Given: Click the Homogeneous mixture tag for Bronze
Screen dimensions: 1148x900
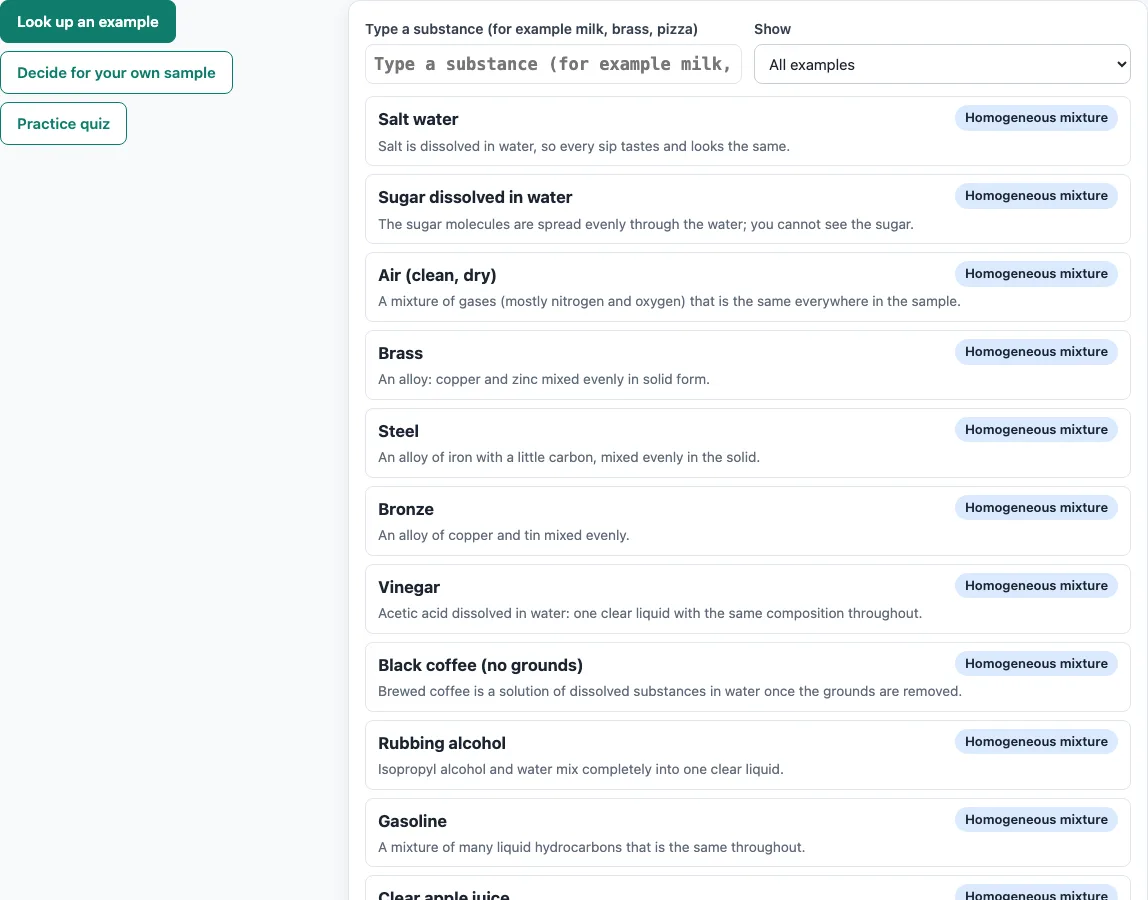Looking at the screenshot, I should pos(1036,507).
